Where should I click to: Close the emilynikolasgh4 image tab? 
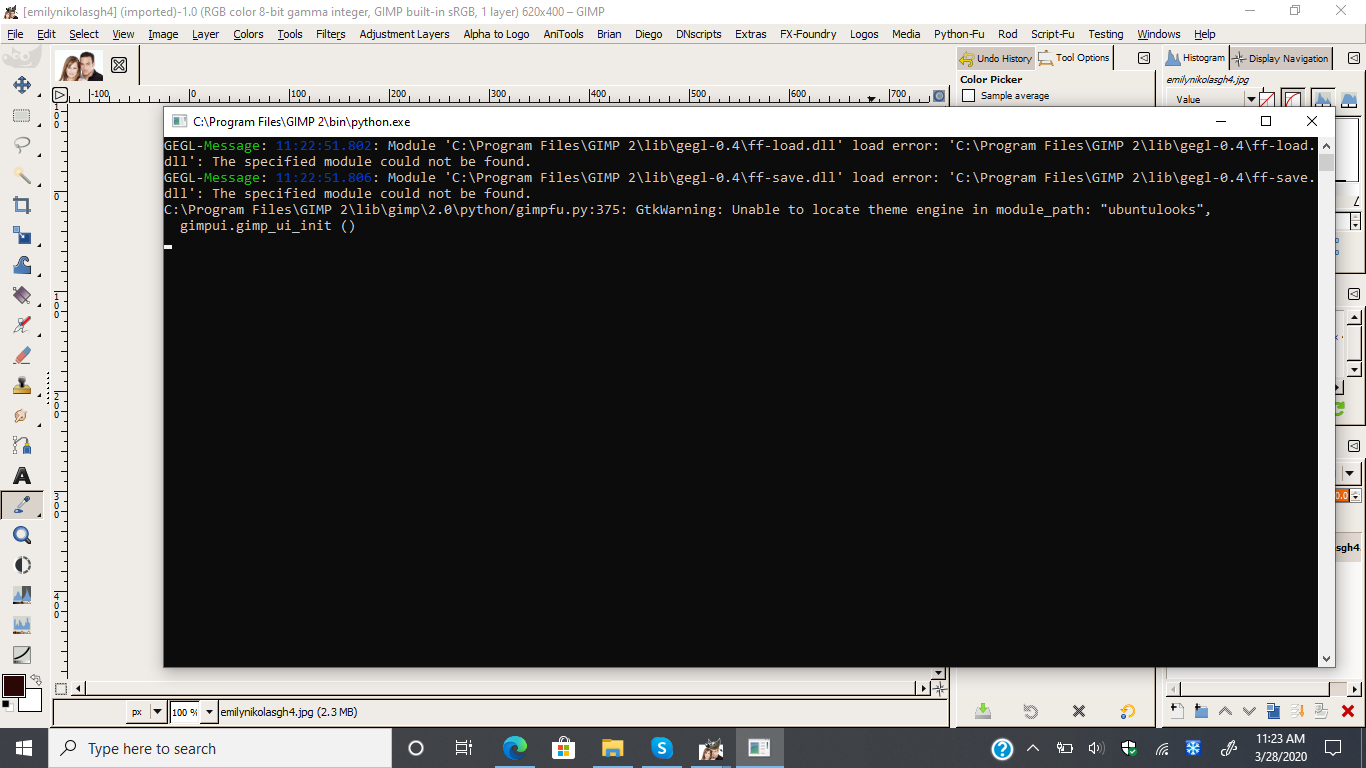(119, 65)
